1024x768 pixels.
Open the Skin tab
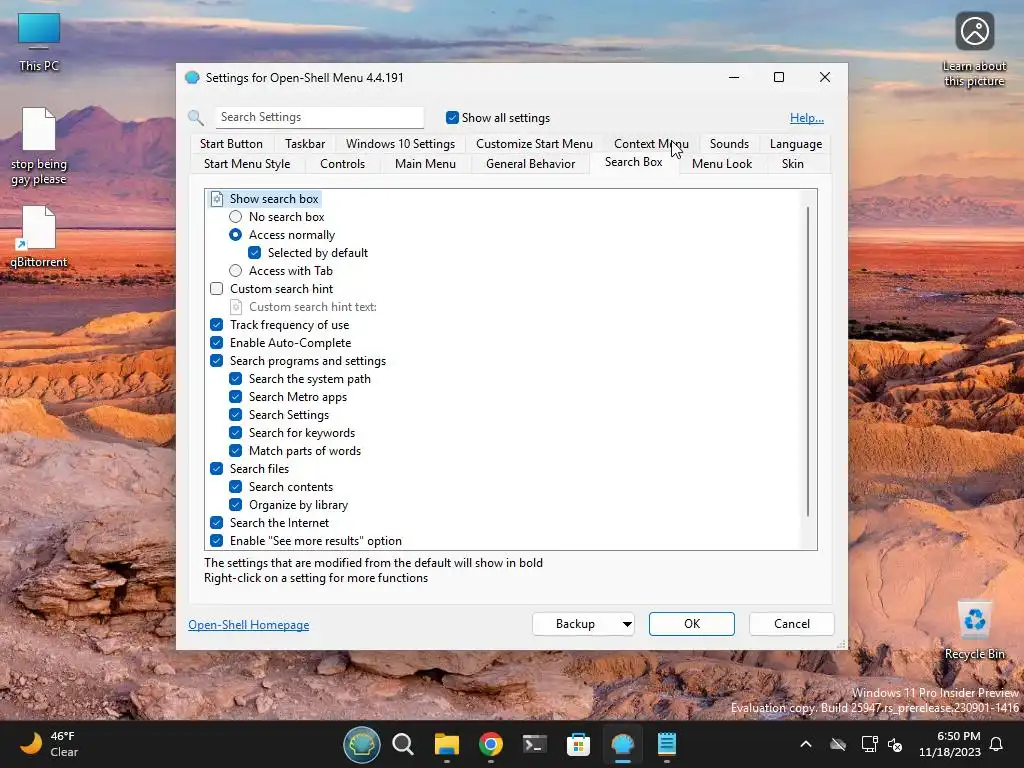[x=793, y=164]
